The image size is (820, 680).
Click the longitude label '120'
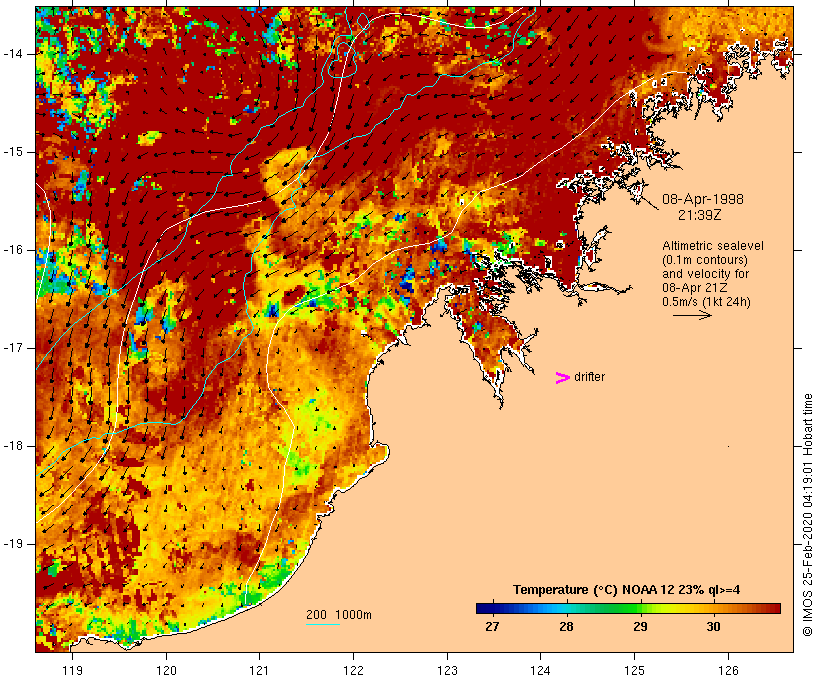click(166, 670)
